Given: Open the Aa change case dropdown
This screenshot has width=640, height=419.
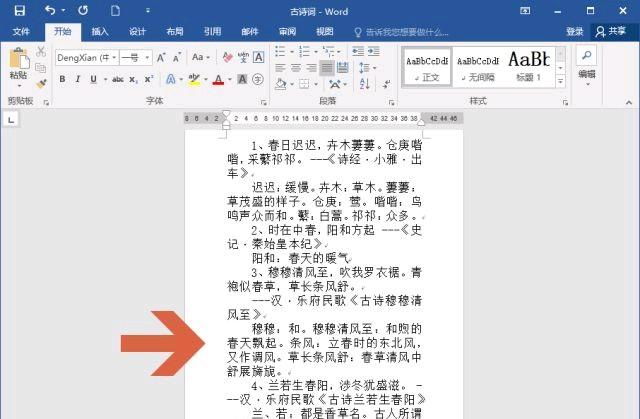Looking at the screenshot, I should (200, 57).
